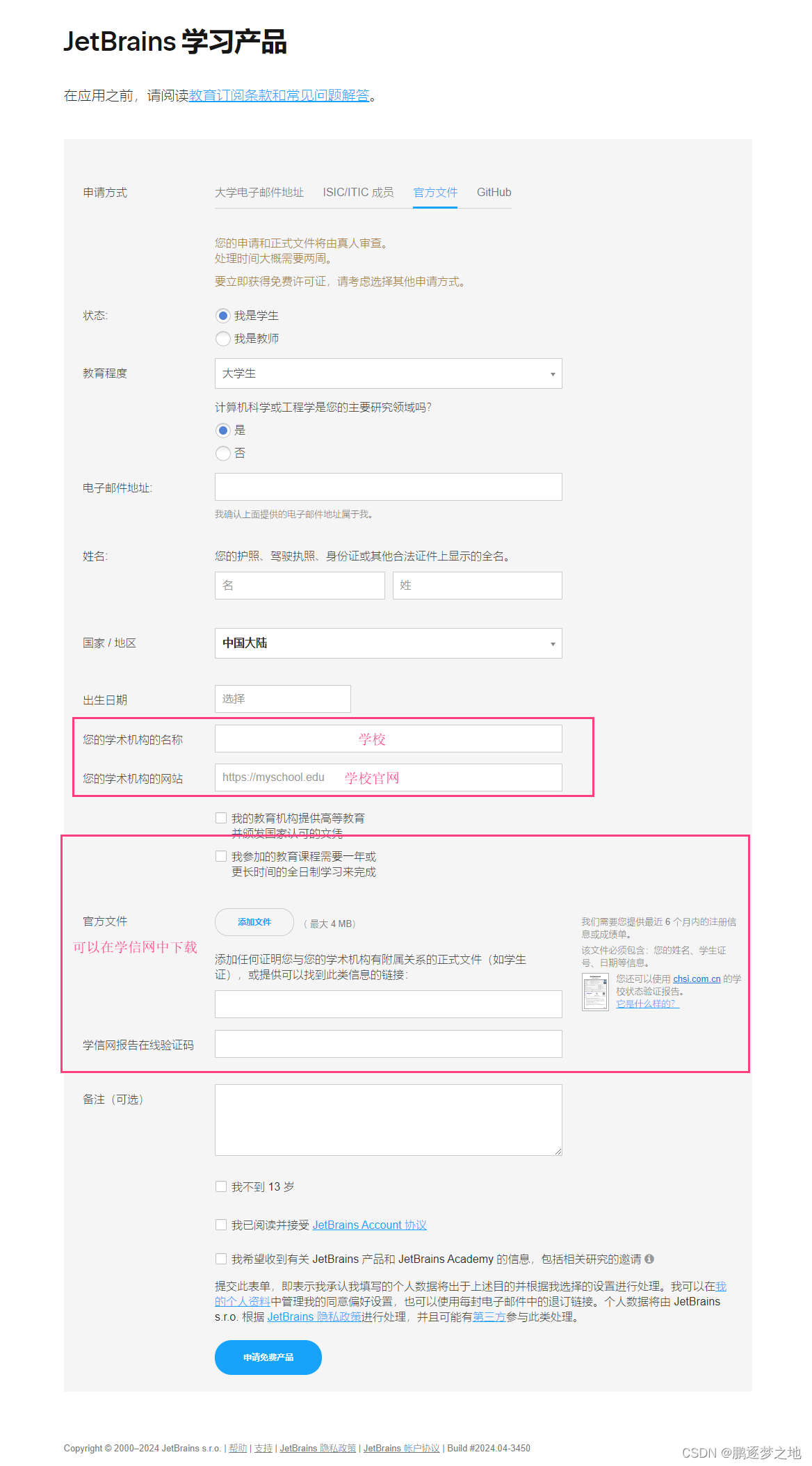Open the 第三方 link

point(489,1317)
